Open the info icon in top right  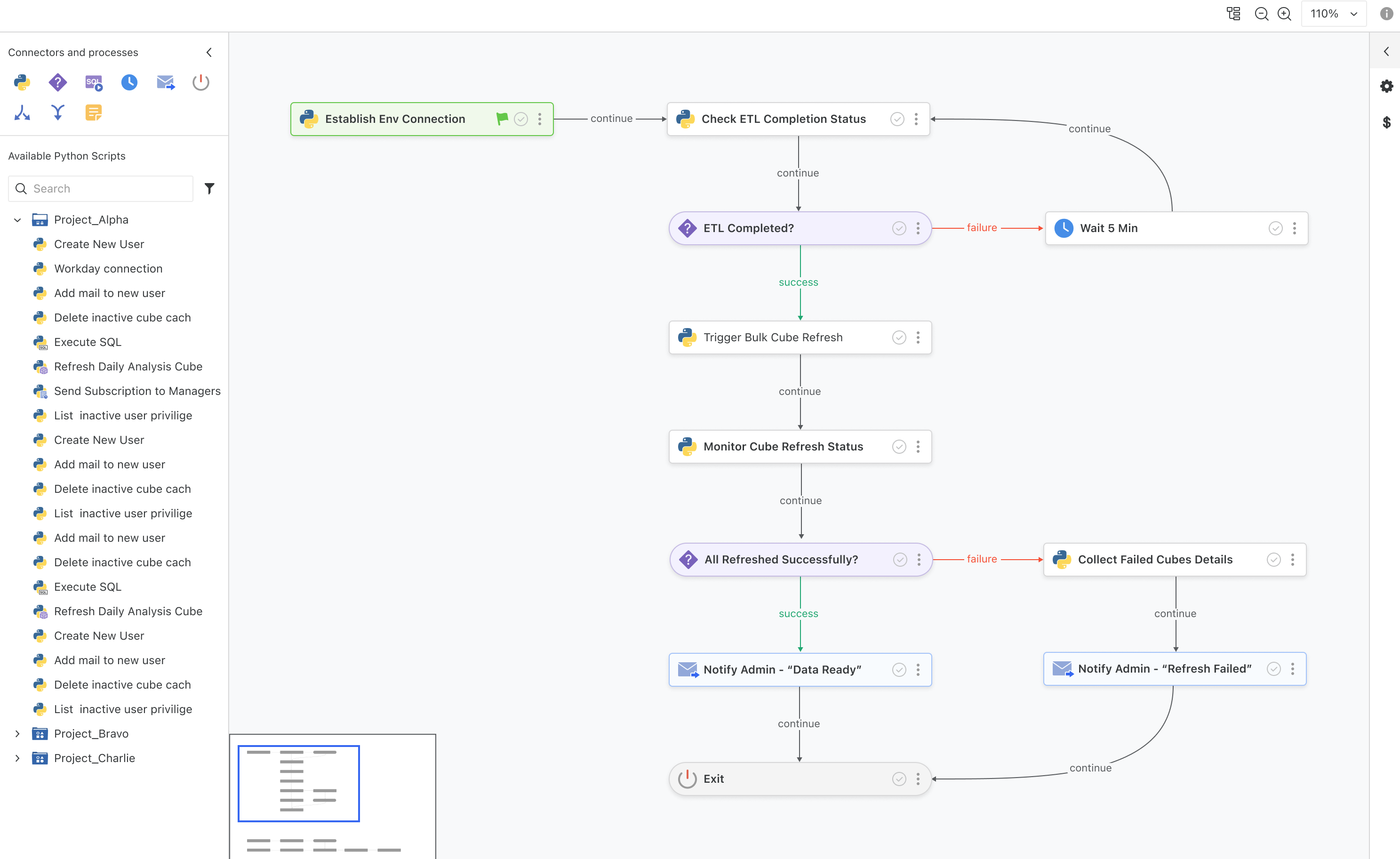coord(1387,14)
